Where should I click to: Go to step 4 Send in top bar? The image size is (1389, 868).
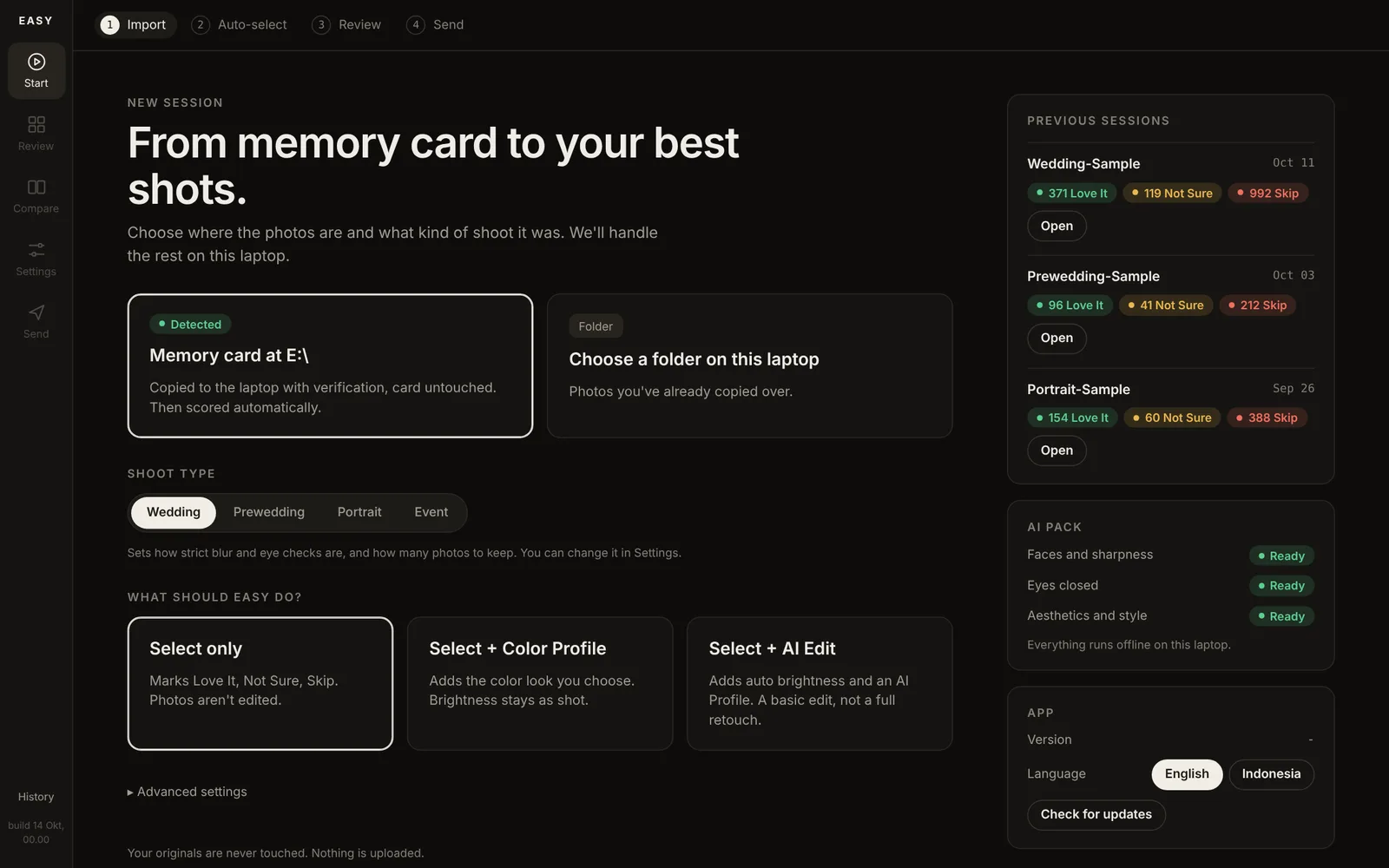point(436,24)
